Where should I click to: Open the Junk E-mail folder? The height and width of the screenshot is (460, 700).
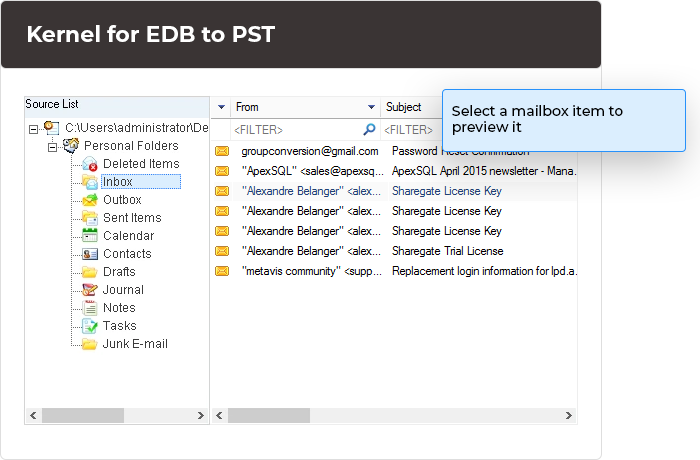[135, 344]
